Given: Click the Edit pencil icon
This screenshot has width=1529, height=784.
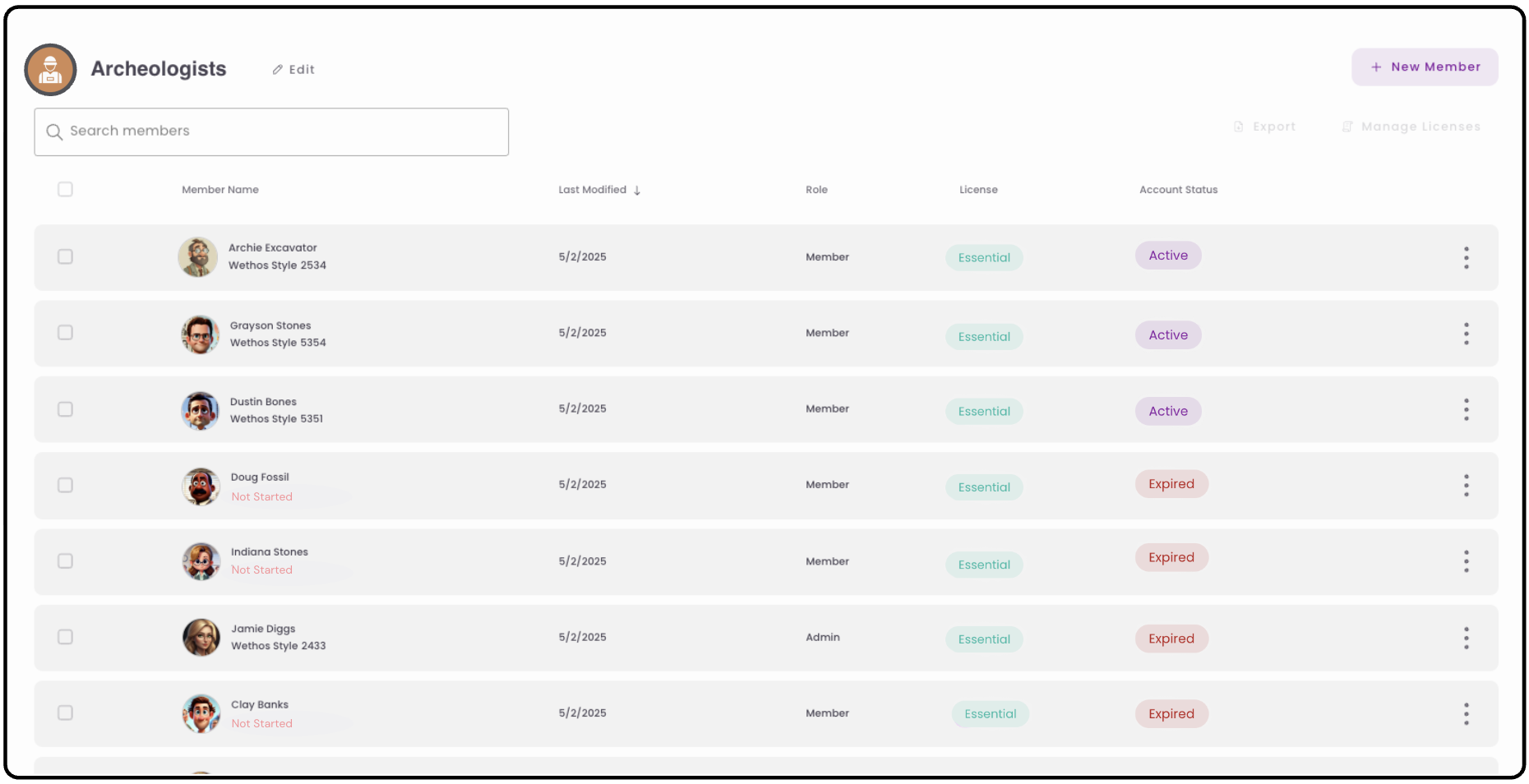Looking at the screenshot, I should click(278, 70).
